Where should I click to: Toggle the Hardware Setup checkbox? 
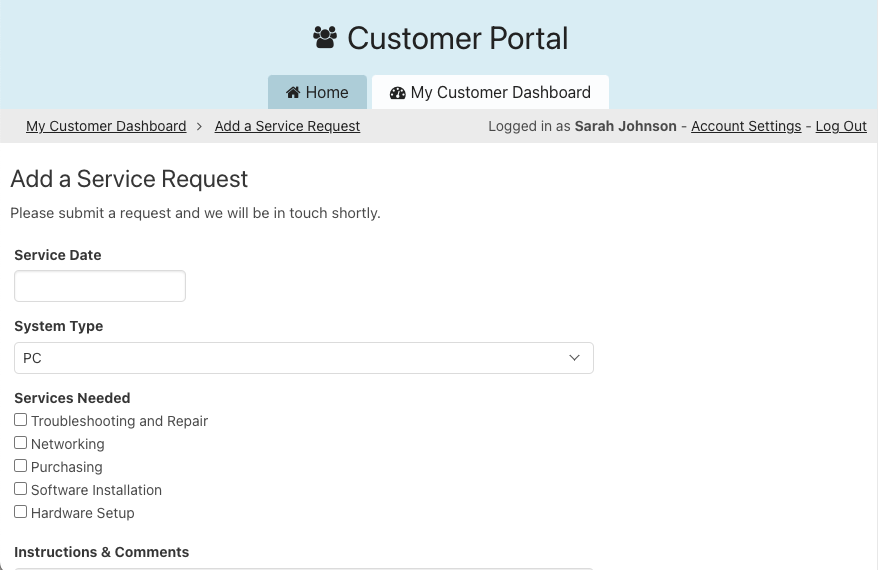click(x=20, y=512)
